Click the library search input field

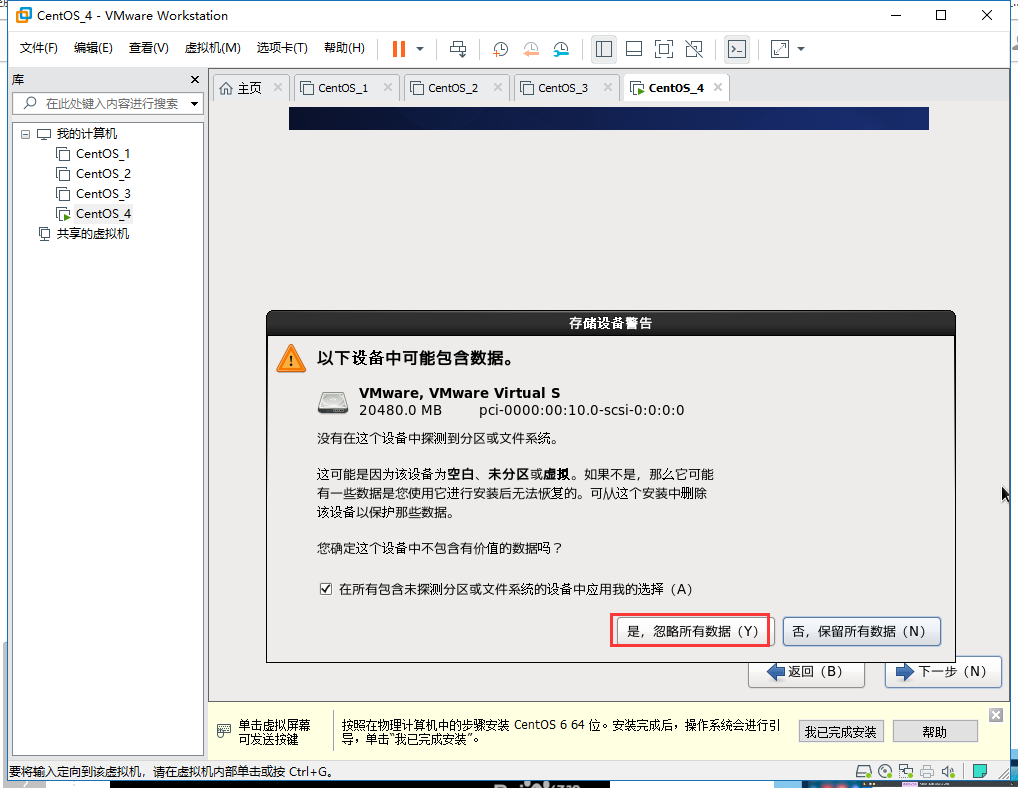point(107,104)
